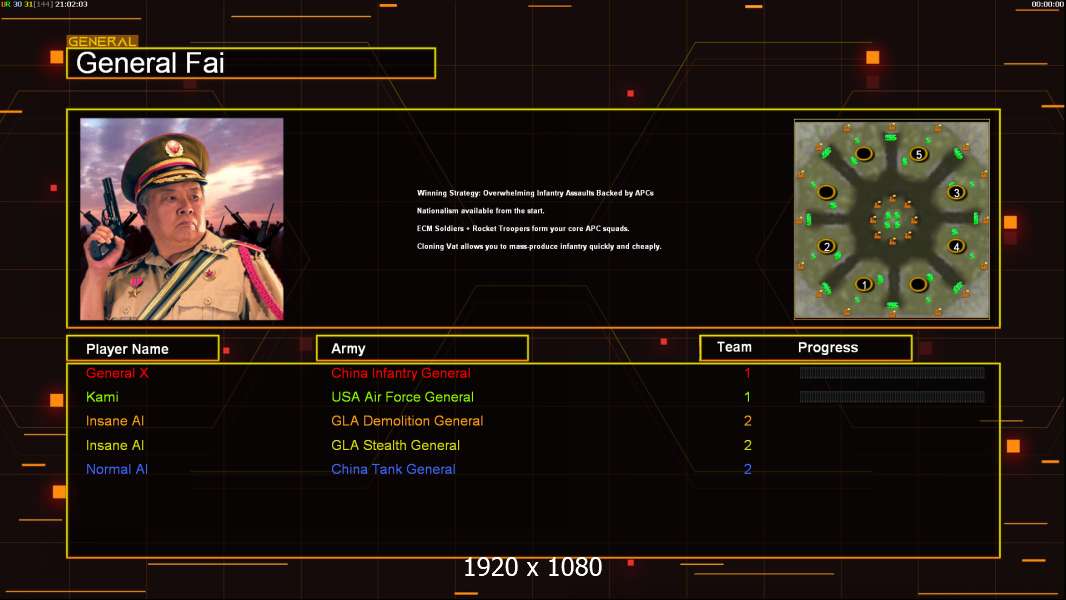The height and width of the screenshot is (600, 1066).
Task: Click team number 2 in GLA Stealth row
Action: click(747, 446)
